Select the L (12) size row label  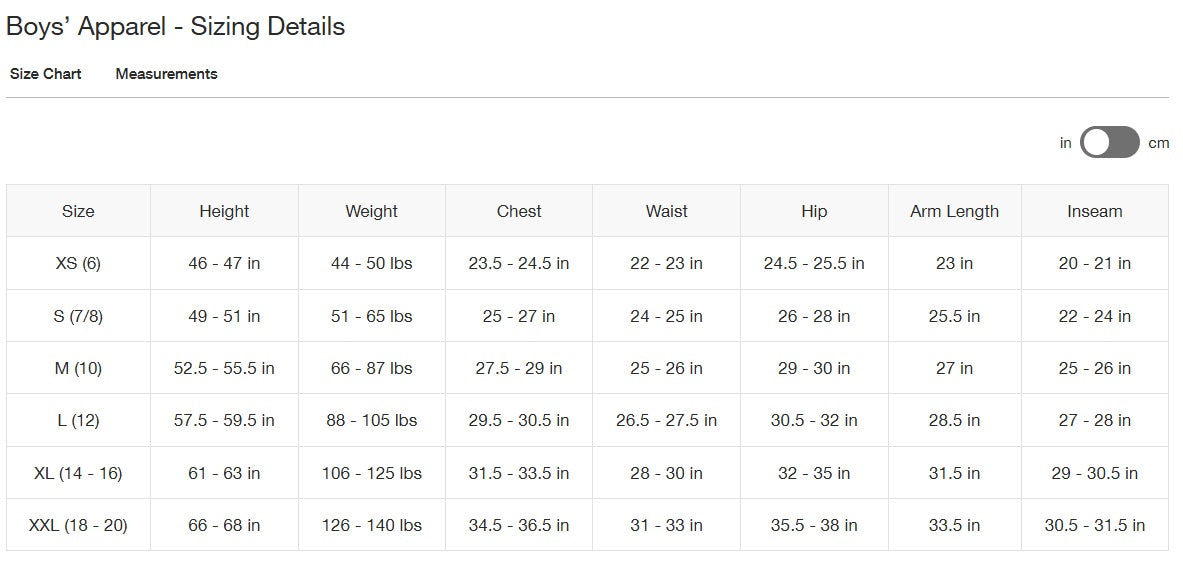pyautogui.click(x=78, y=420)
